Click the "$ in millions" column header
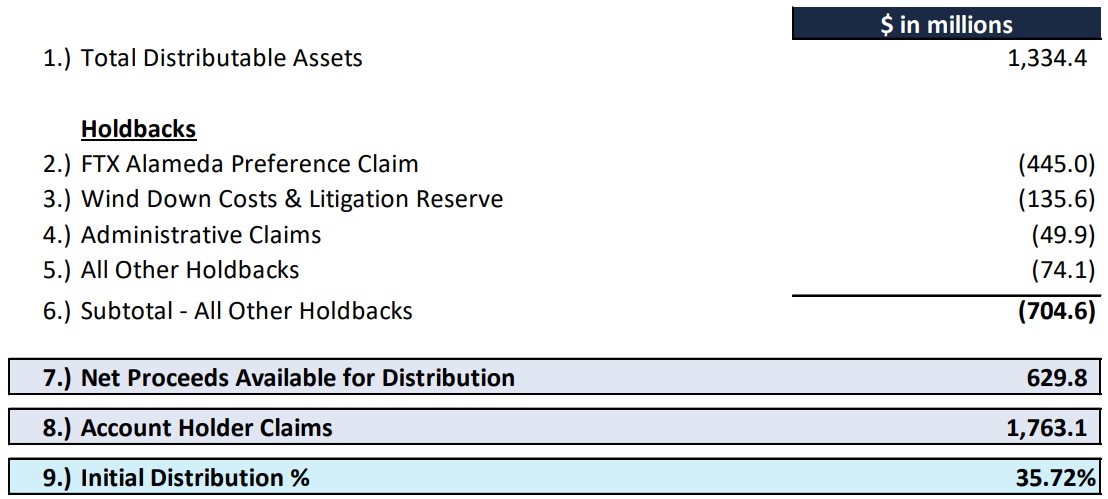Screen dimensions: 1108x499 (945, 24)
